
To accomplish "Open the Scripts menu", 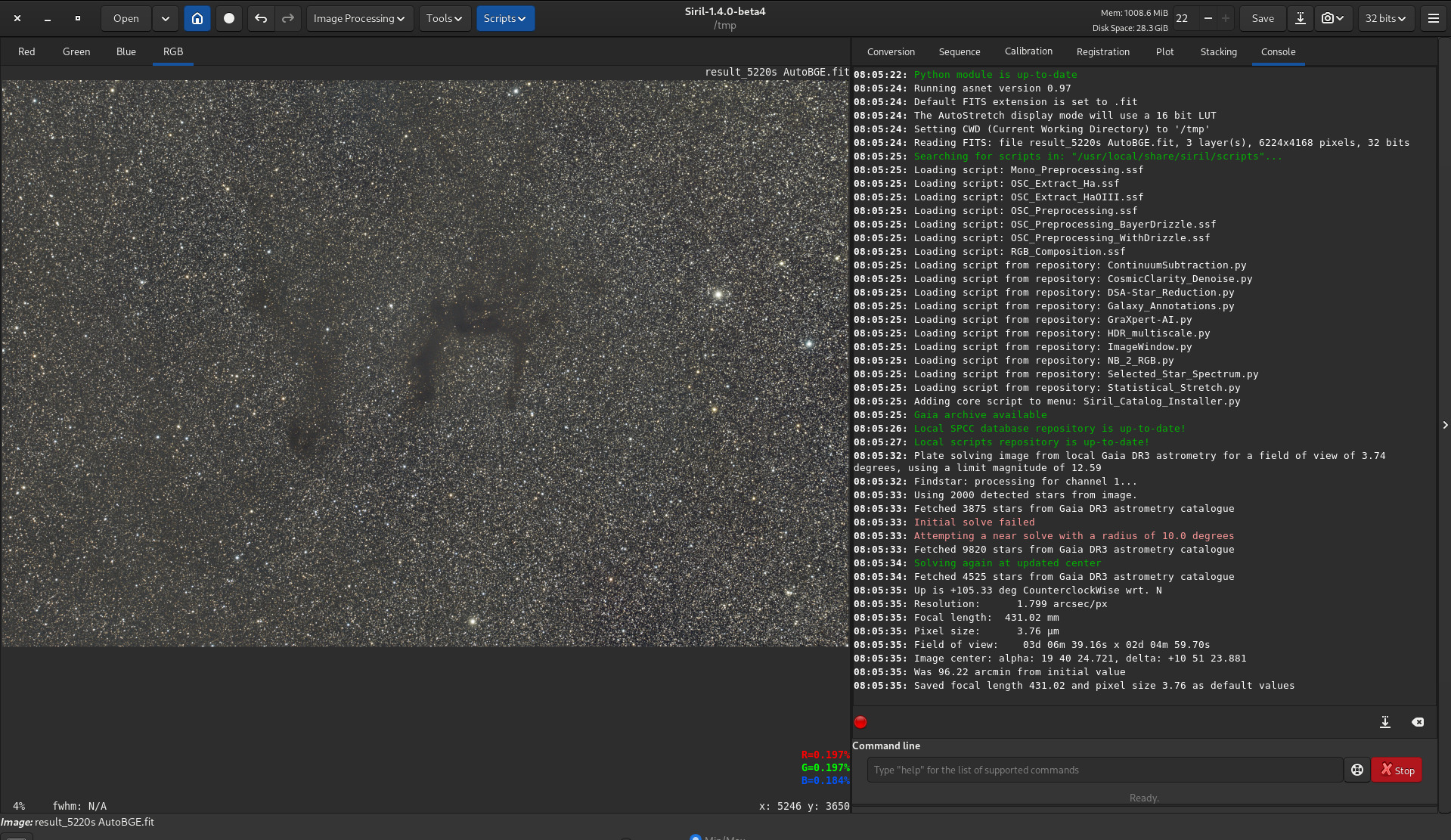I will tap(504, 18).
